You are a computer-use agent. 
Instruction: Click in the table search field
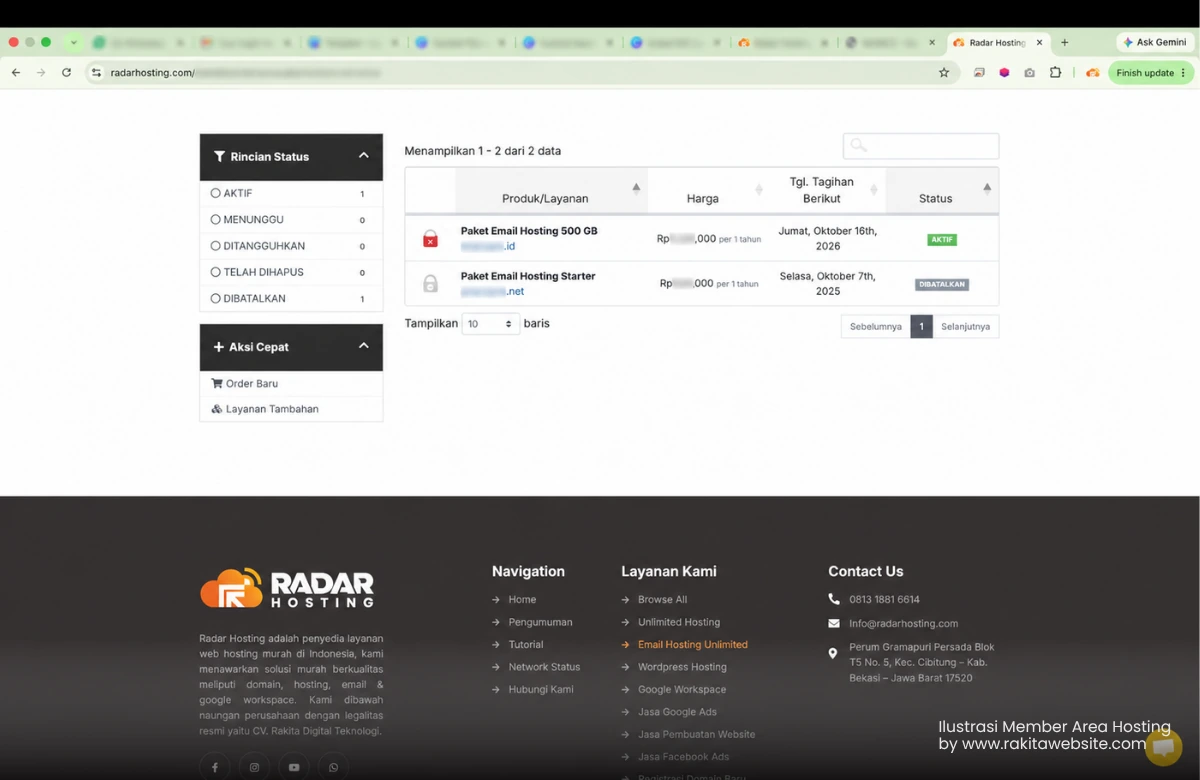coord(921,146)
